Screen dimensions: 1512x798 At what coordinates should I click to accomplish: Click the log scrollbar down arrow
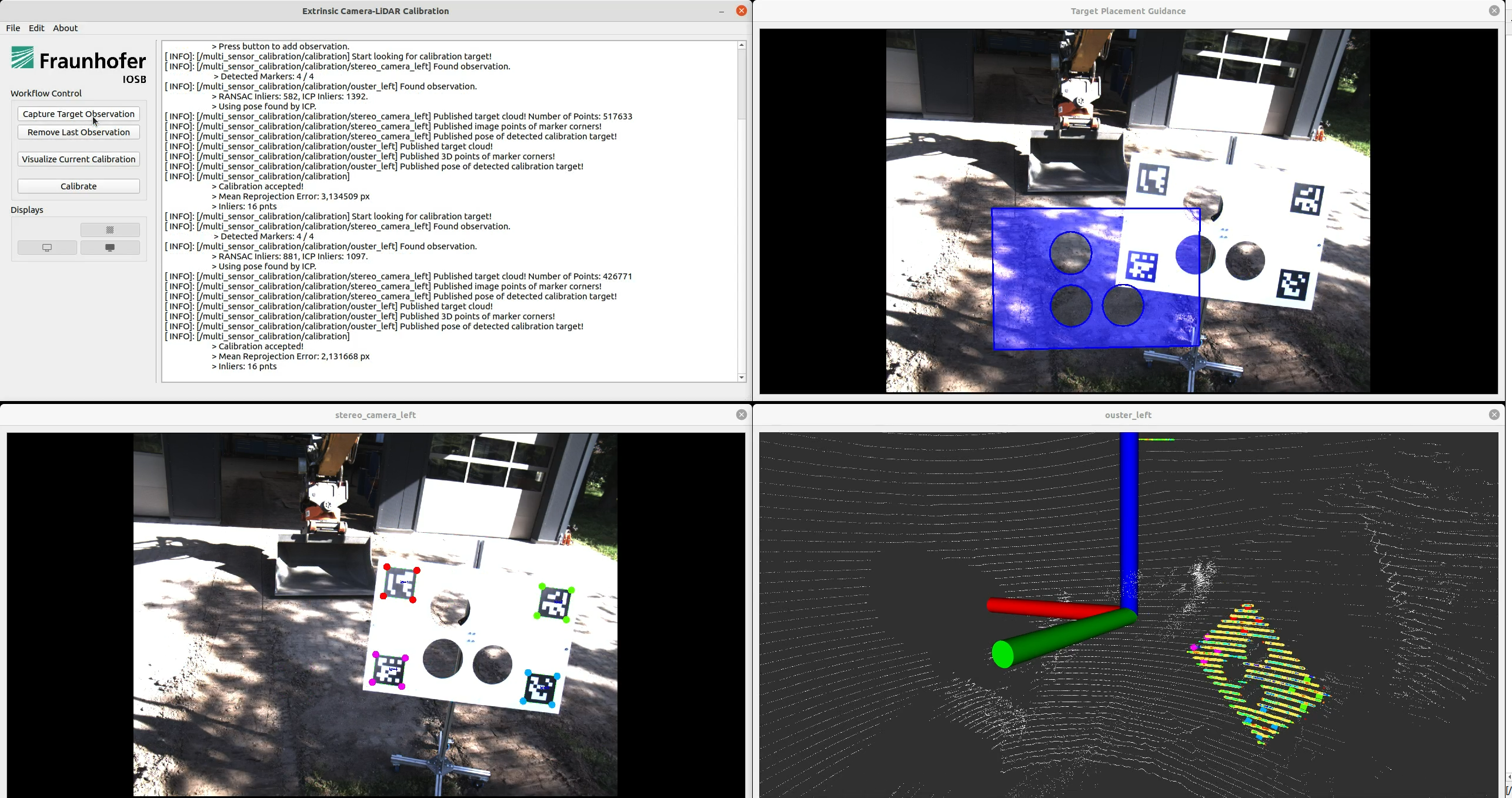[x=742, y=378]
